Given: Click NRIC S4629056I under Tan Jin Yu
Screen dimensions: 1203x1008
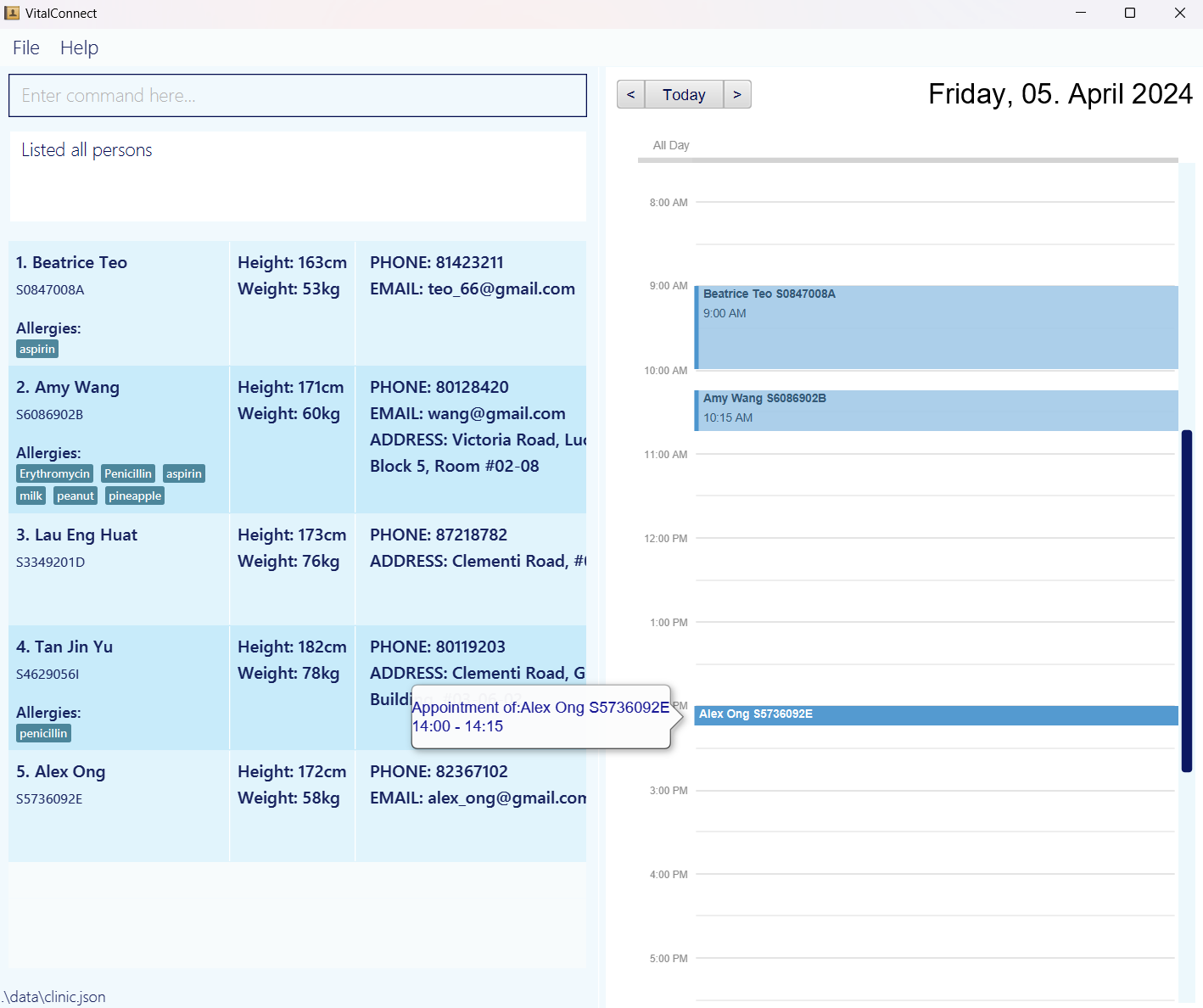Looking at the screenshot, I should coord(48,675).
